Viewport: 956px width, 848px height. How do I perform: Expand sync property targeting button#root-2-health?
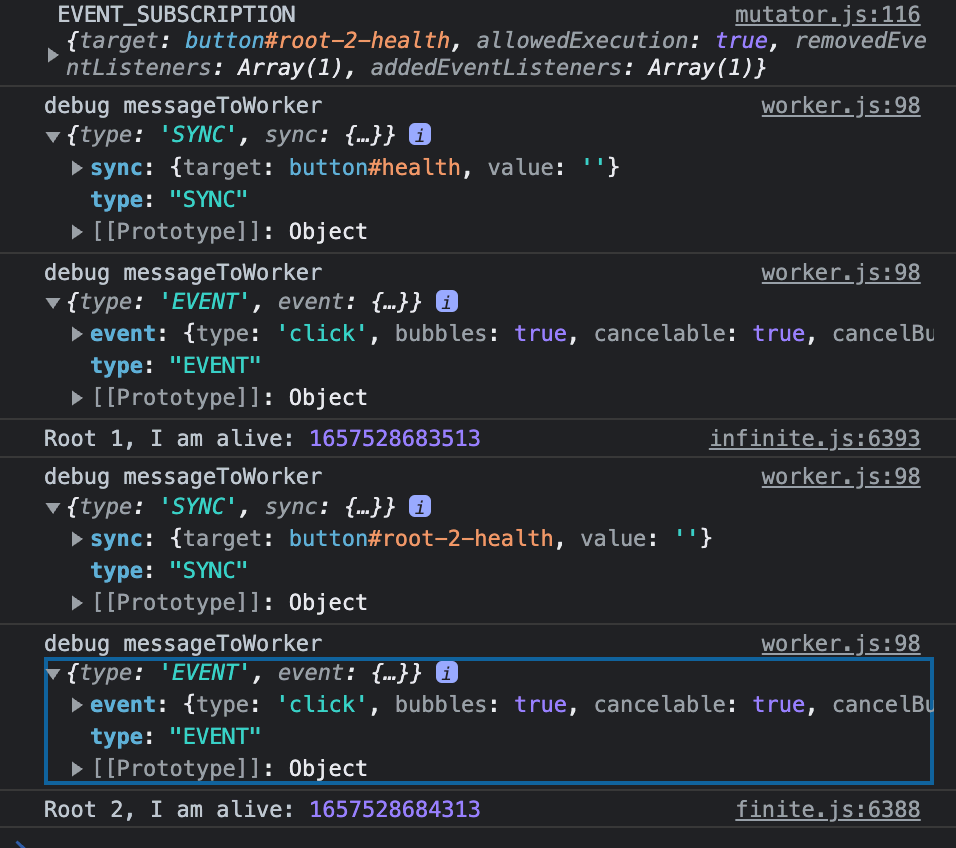coord(77,539)
